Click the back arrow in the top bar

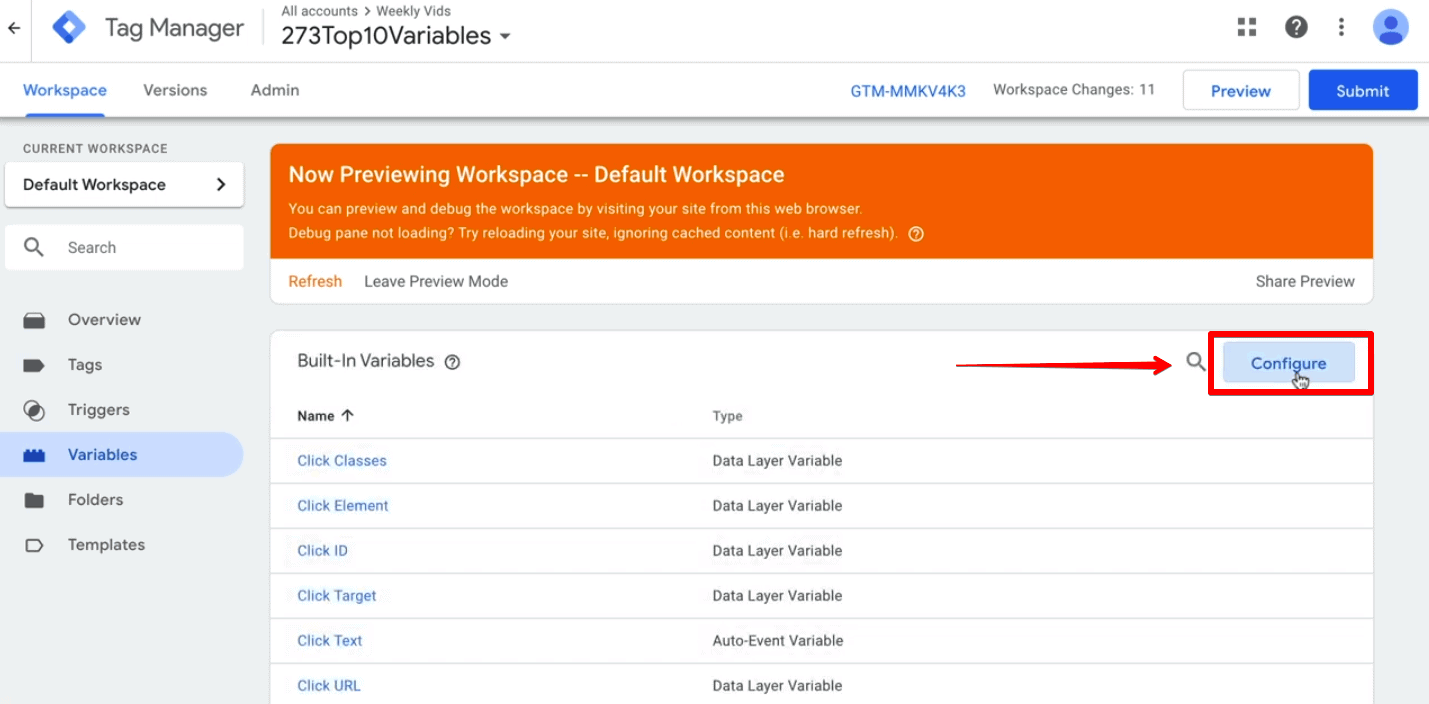coord(13,28)
